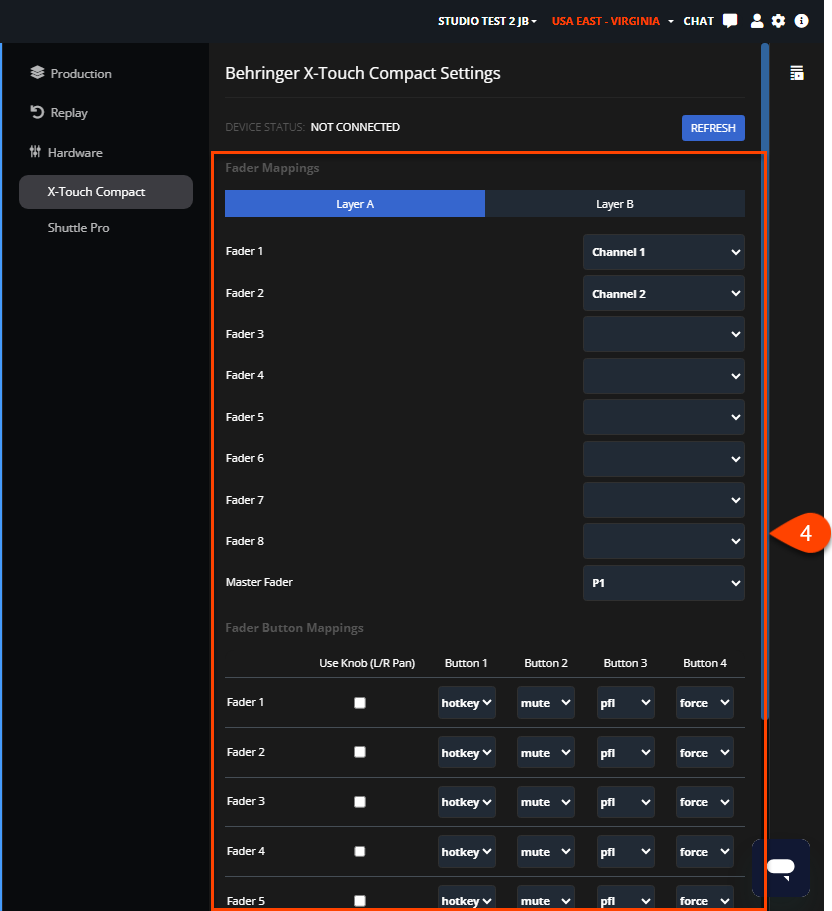The width and height of the screenshot is (832, 911).
Task: Select the Layer A tab
Action: pos(355,204)
